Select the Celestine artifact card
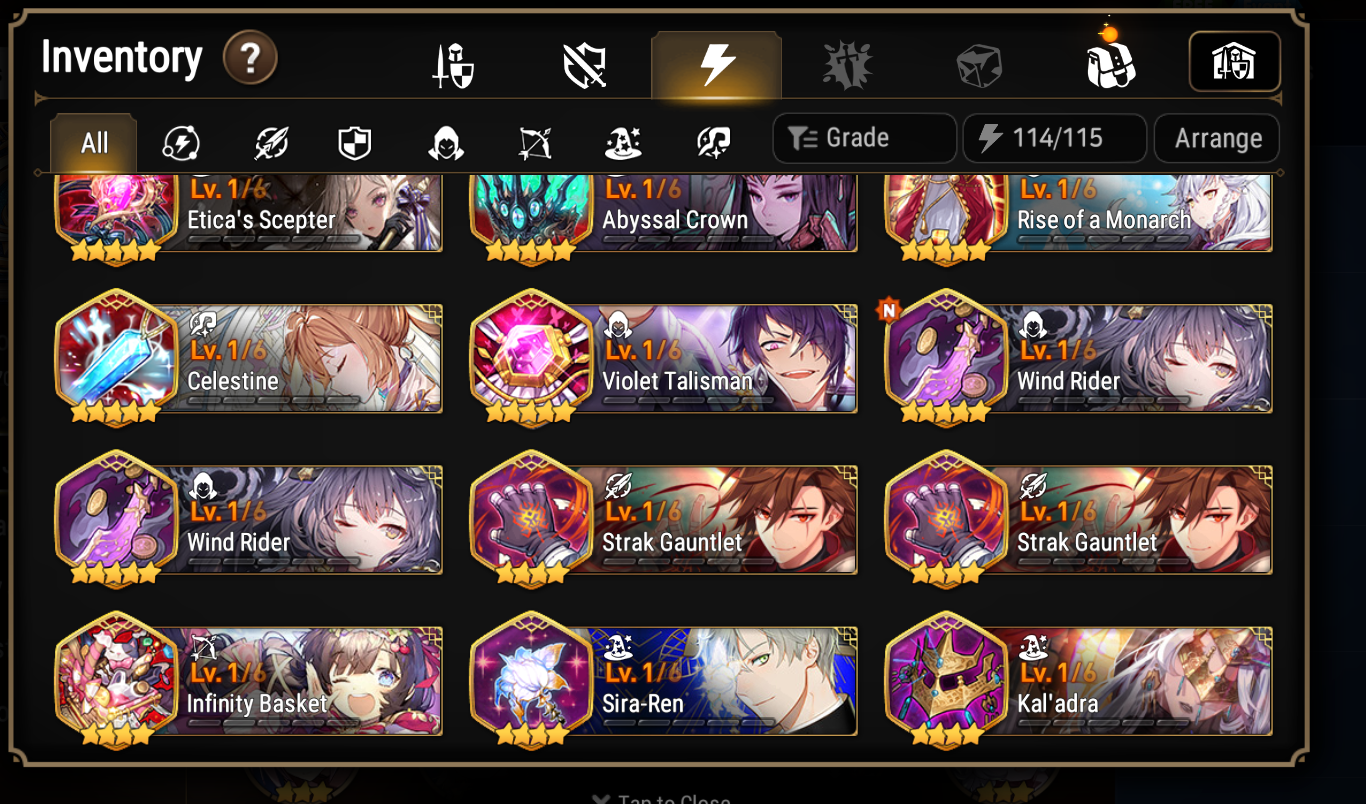This screenshot has width=1366, height=804. pyautogui.click(x=249, y=357)
